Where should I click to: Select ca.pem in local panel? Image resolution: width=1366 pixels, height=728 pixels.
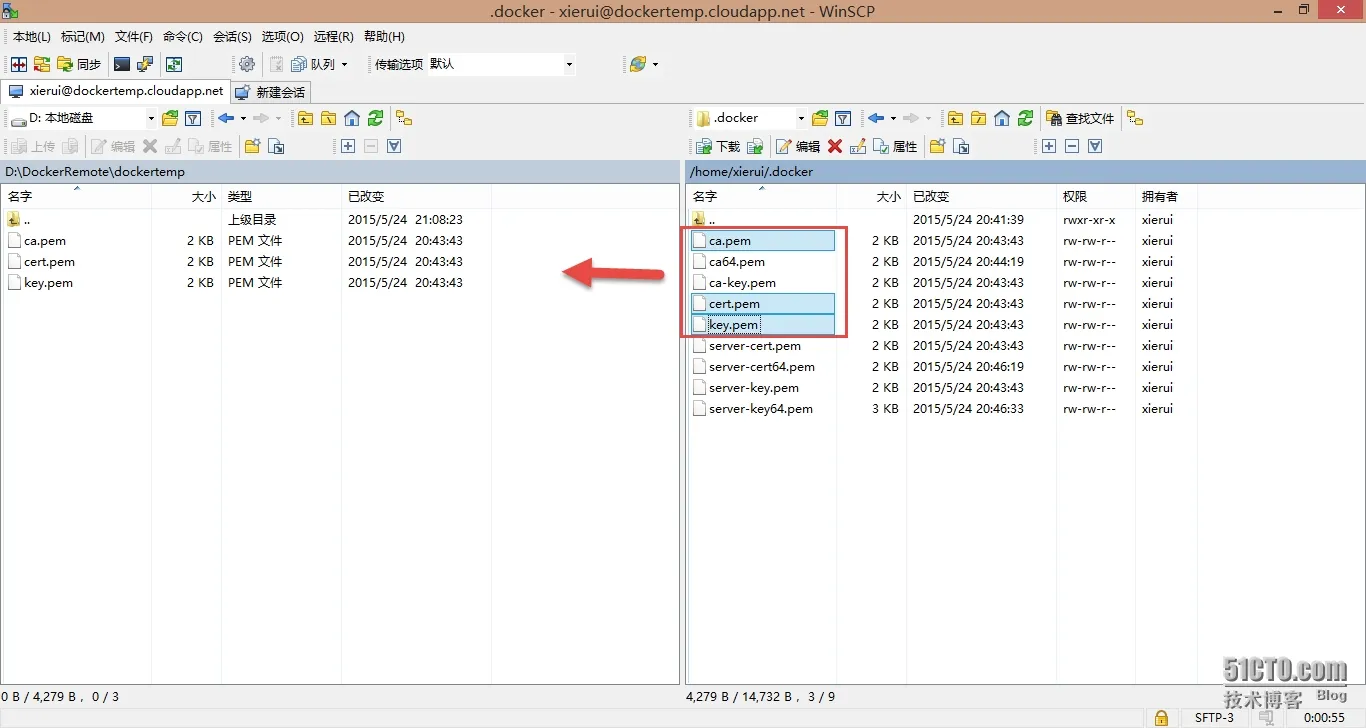[45, 241]
